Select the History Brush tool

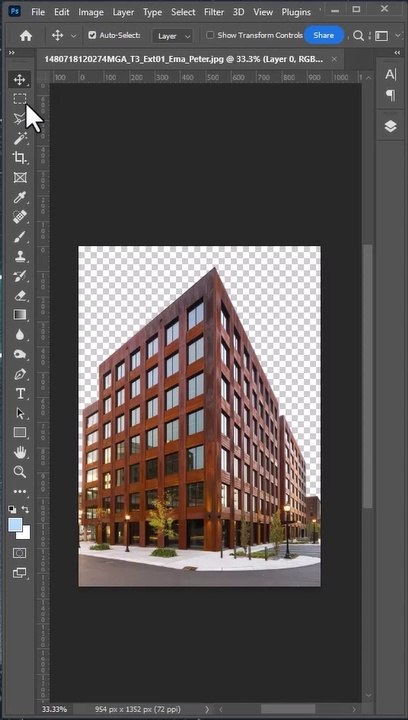19,276
